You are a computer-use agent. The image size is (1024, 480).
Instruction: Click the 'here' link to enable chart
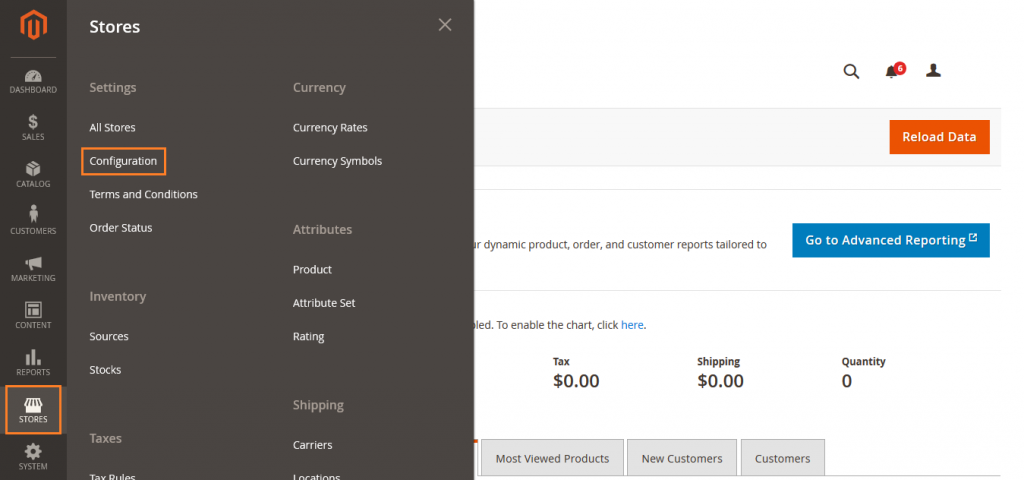click(632, 325)
